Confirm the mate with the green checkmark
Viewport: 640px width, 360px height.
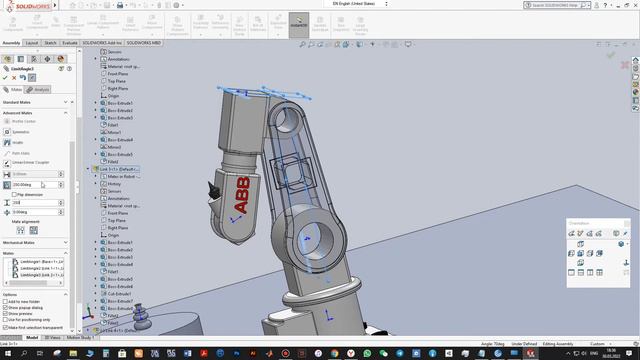[x=5, y=78]
